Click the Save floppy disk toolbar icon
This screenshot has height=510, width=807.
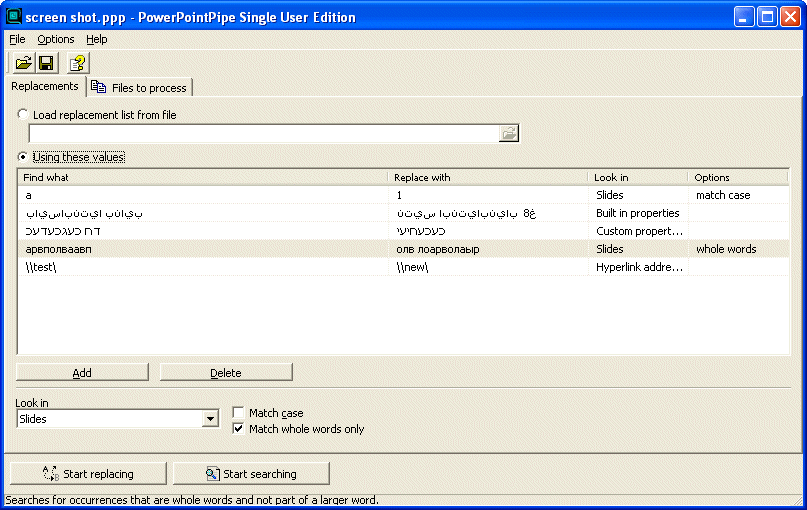click(46, 63)
